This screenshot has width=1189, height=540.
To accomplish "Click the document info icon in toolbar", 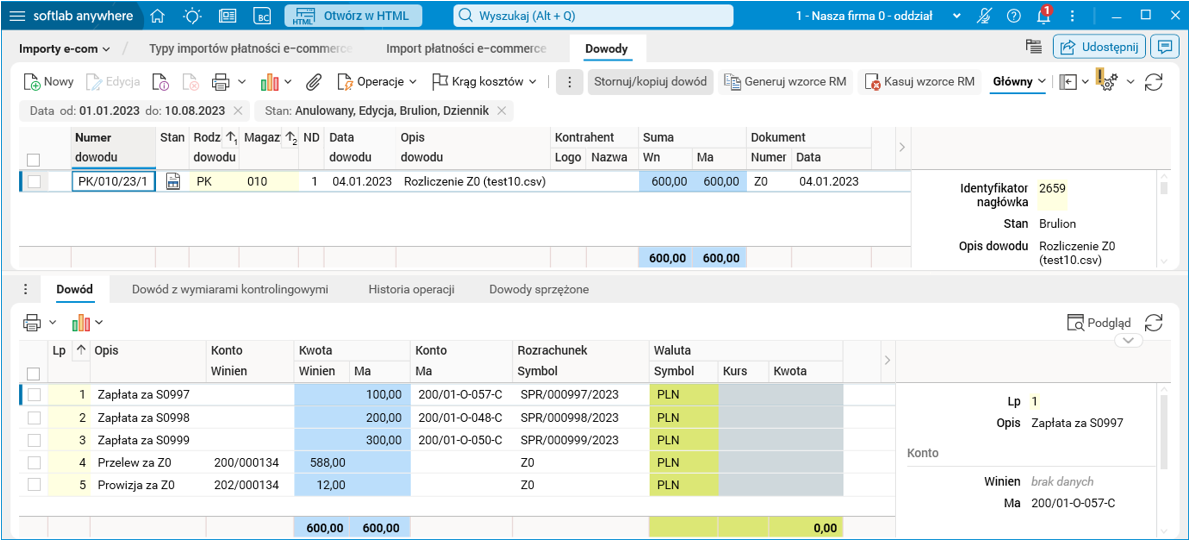I will 160,81.
